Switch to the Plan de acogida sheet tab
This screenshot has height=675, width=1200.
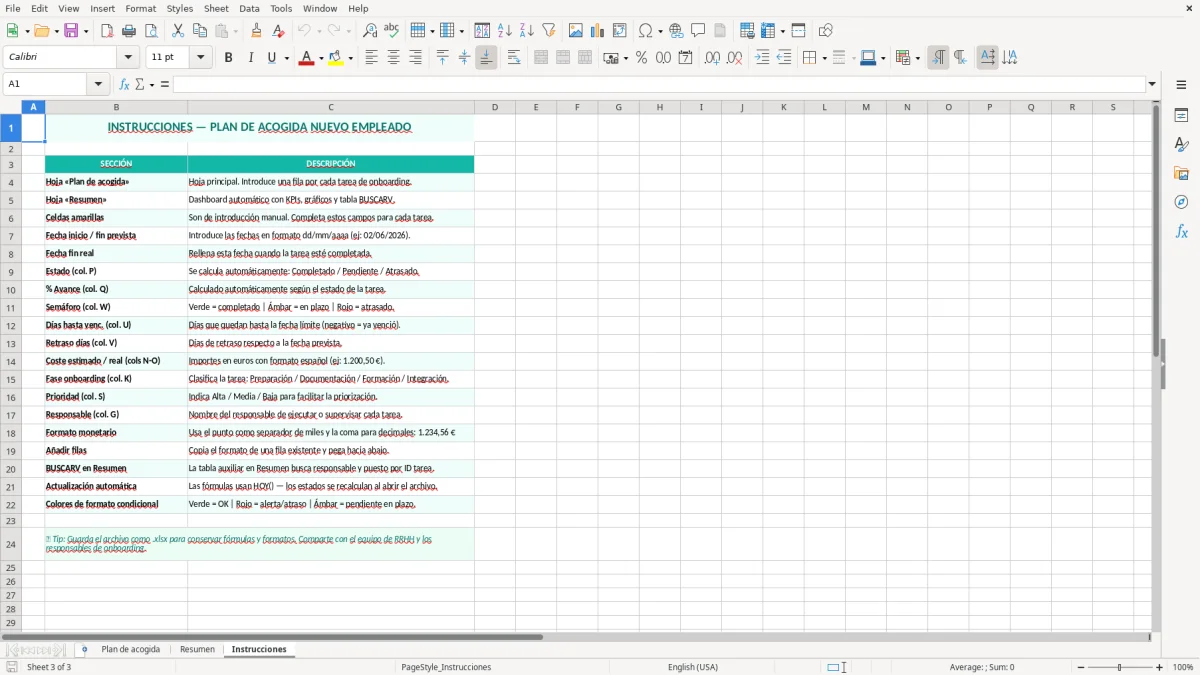pos(131,649)
